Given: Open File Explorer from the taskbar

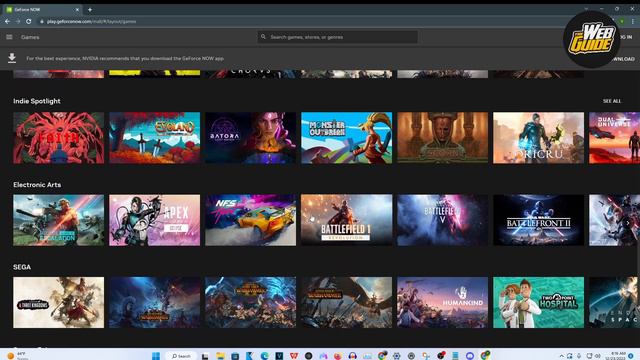Looking at the screenshot, I should tap(220, 356).
